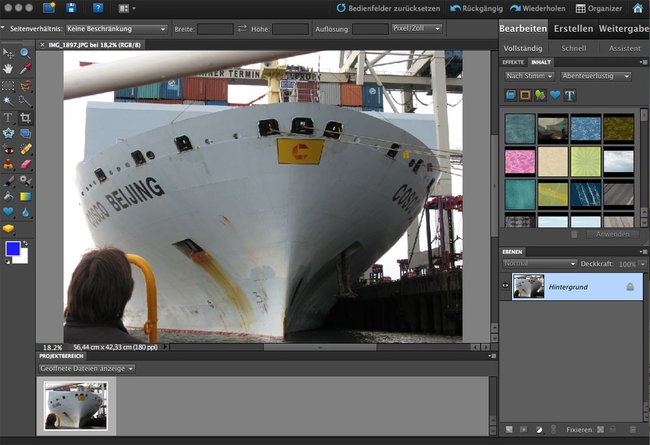Toggle the lock on Hintergrund layer

pos(630,287)
